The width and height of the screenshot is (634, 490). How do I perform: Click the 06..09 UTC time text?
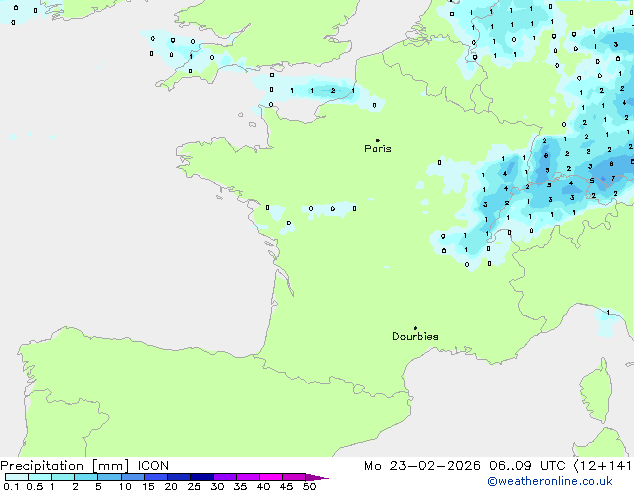click(x=527, y=466)
